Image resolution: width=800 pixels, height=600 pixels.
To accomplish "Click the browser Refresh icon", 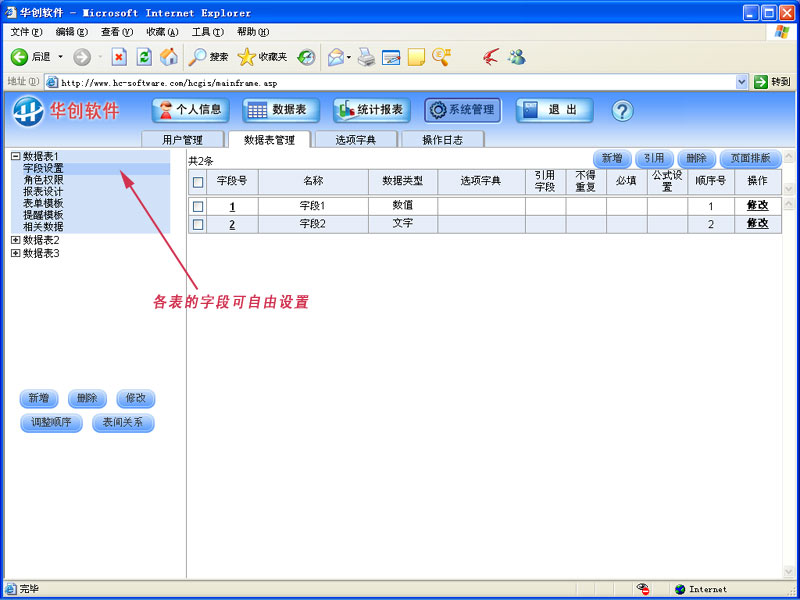I will click(144, 57).
